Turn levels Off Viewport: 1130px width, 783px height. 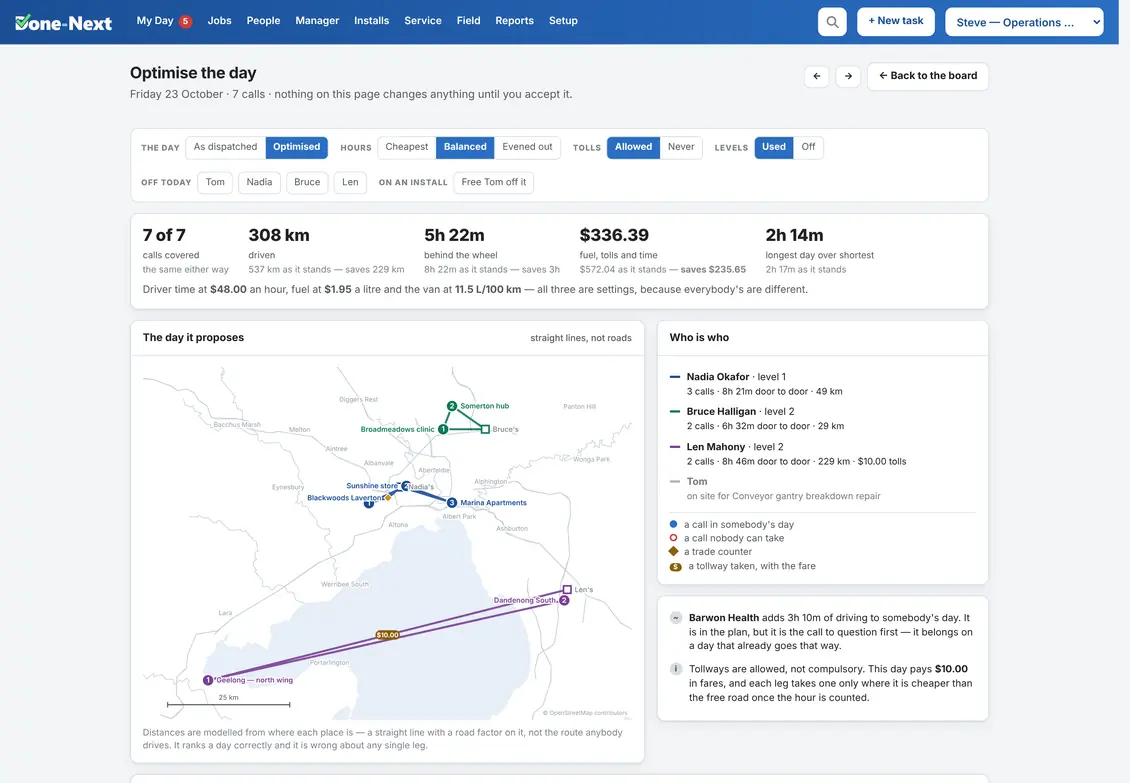pos(809,147)
